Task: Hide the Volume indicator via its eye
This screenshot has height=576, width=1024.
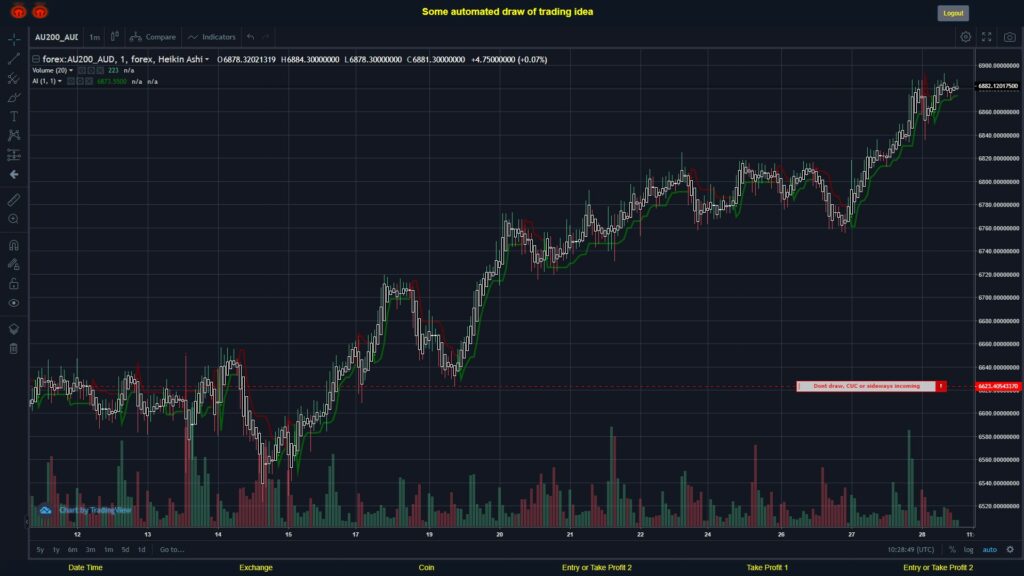Action: tap(82, 71)
